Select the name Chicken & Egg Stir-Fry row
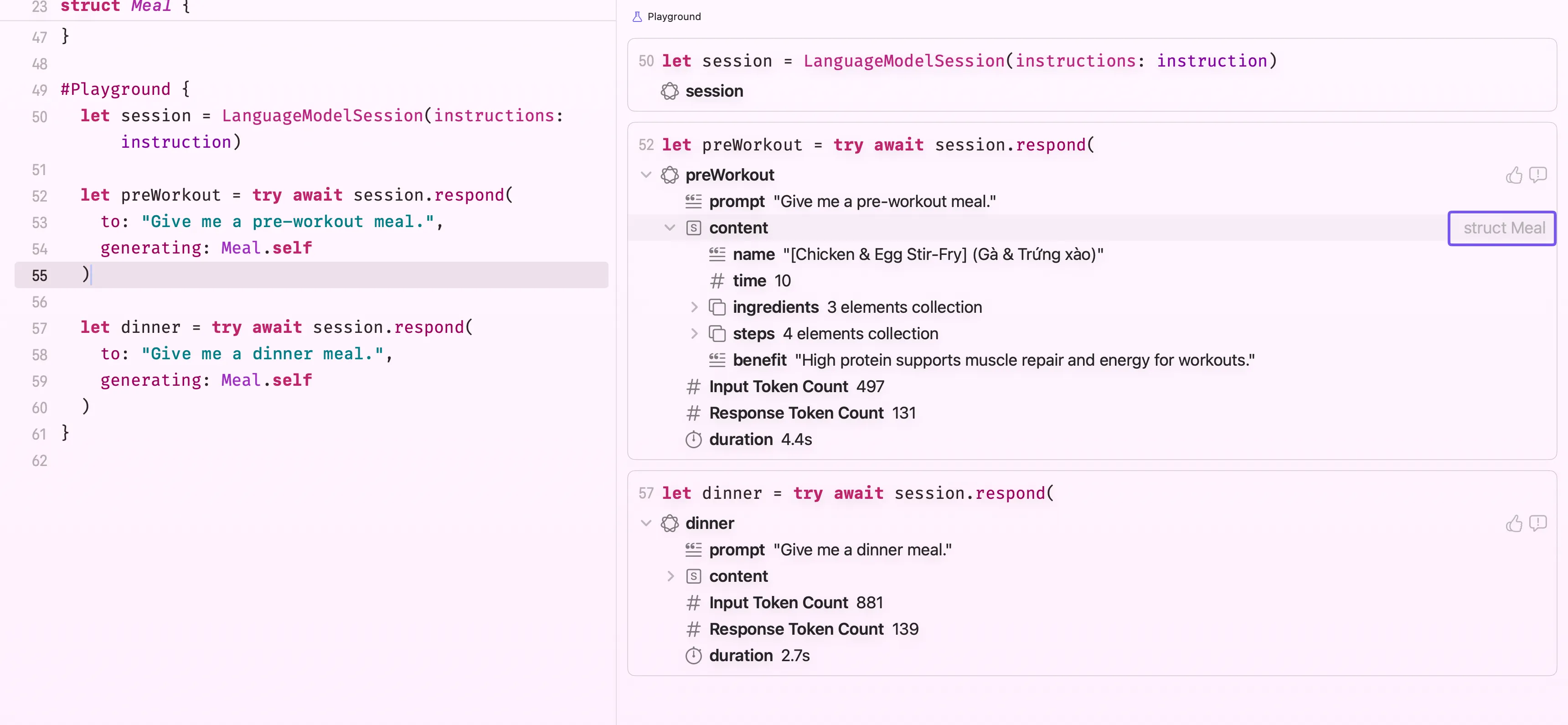The height and width of the screenshot is (725, 1568). [x=1091, y=254]
